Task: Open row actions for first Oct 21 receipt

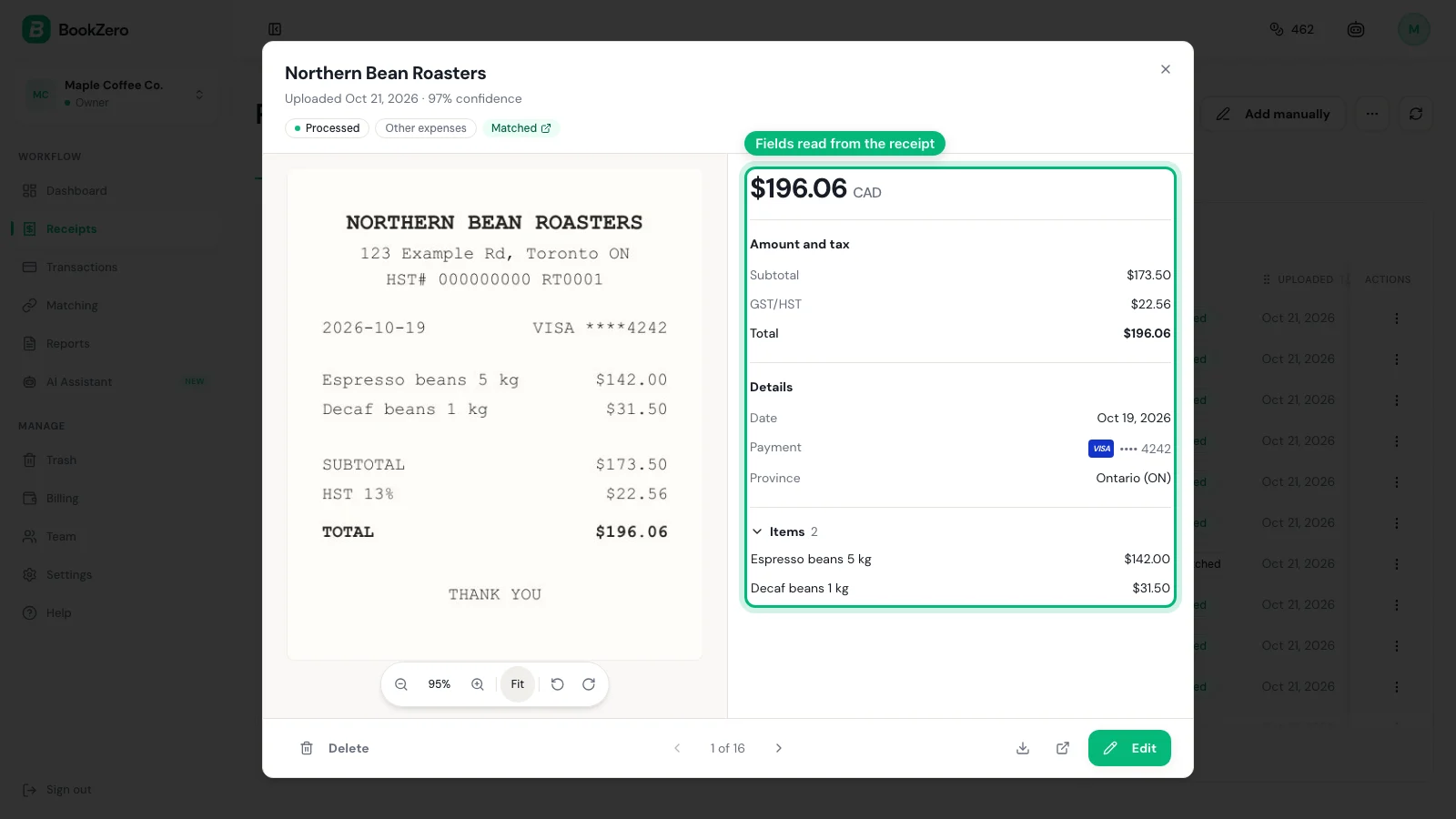Action: [1397, 318]
